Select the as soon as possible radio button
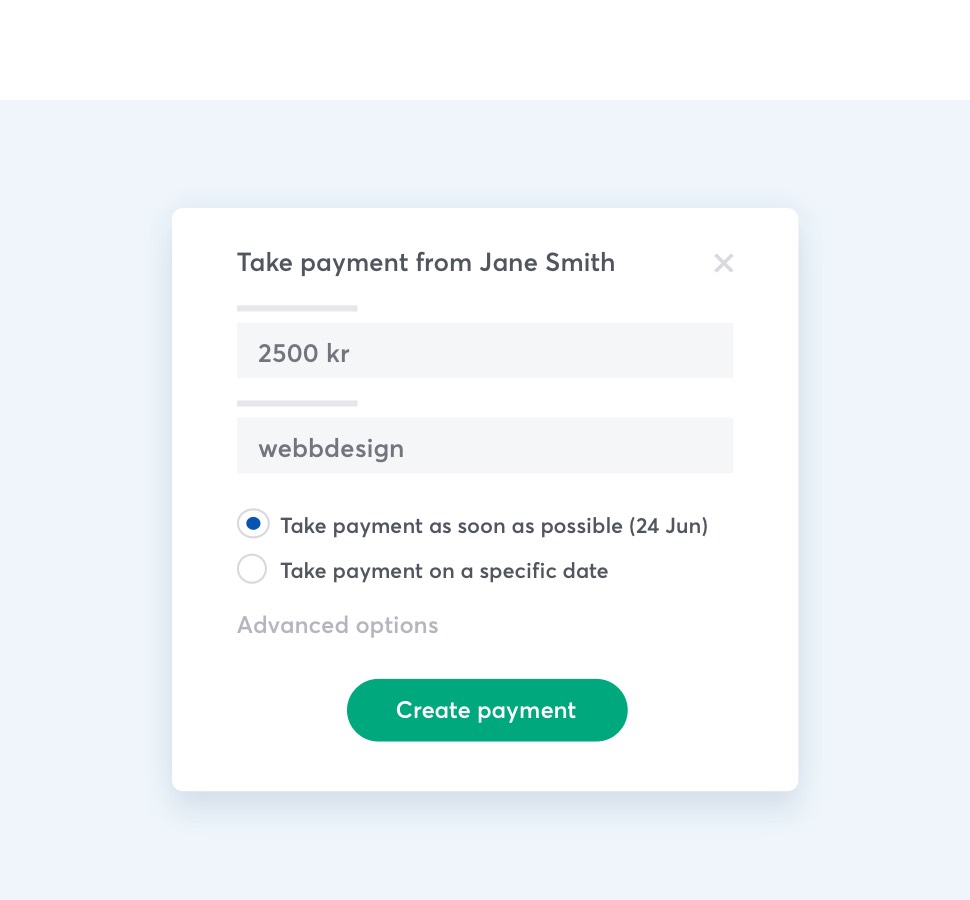The width and height of the screenshot is (970, 900). tap(253, 524)
